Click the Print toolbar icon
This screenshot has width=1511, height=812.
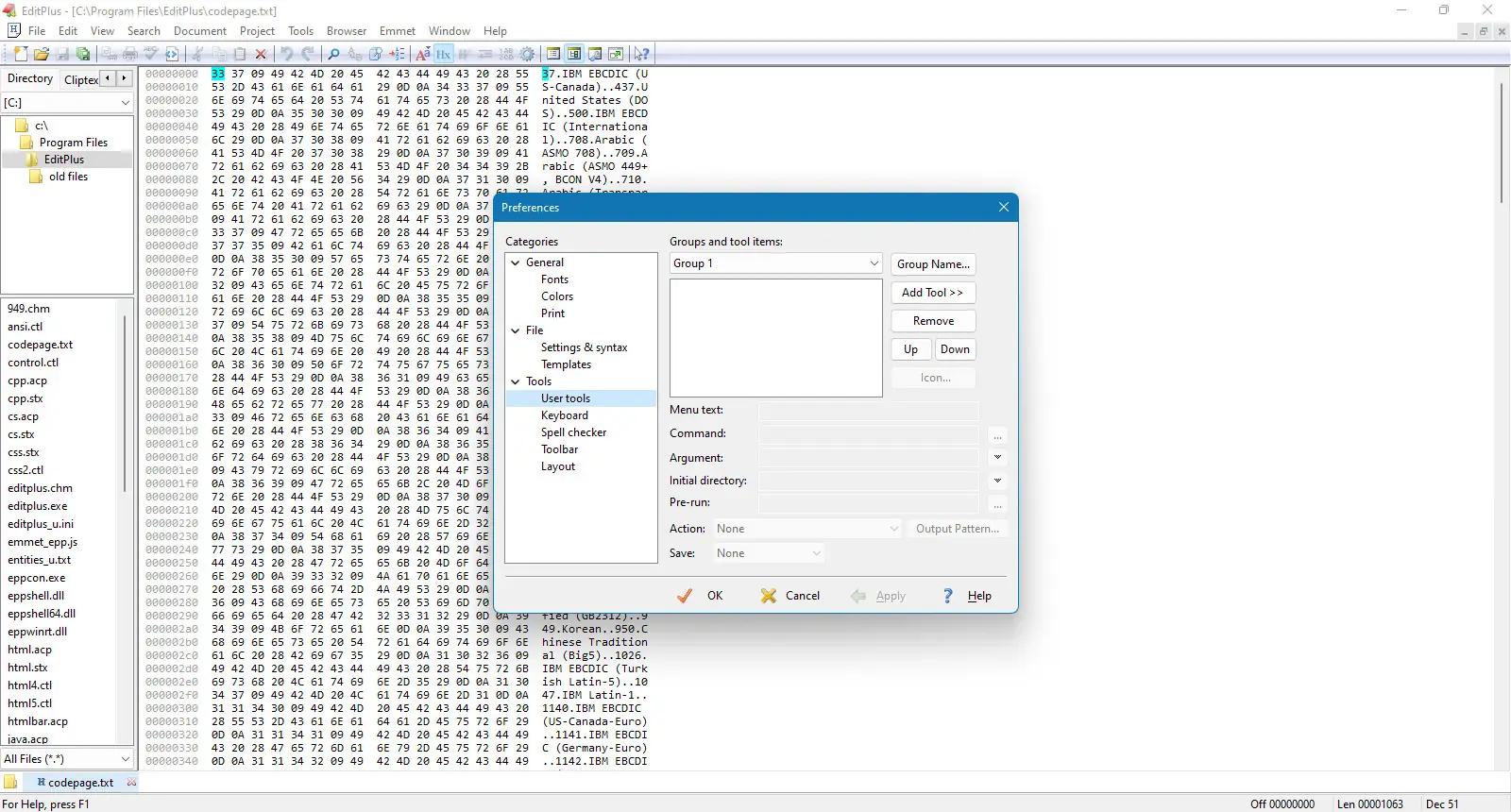[x=130, y=54]
